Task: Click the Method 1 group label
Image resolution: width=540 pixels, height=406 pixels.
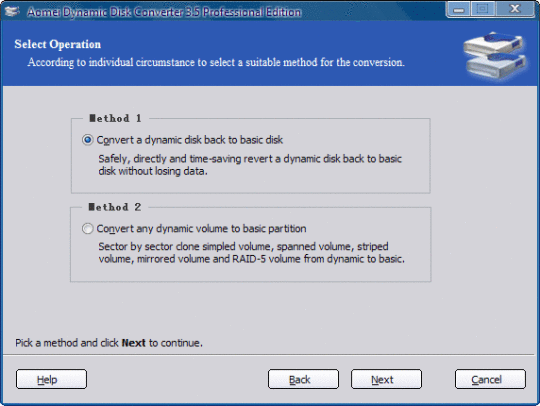Action: coord(115,118)
